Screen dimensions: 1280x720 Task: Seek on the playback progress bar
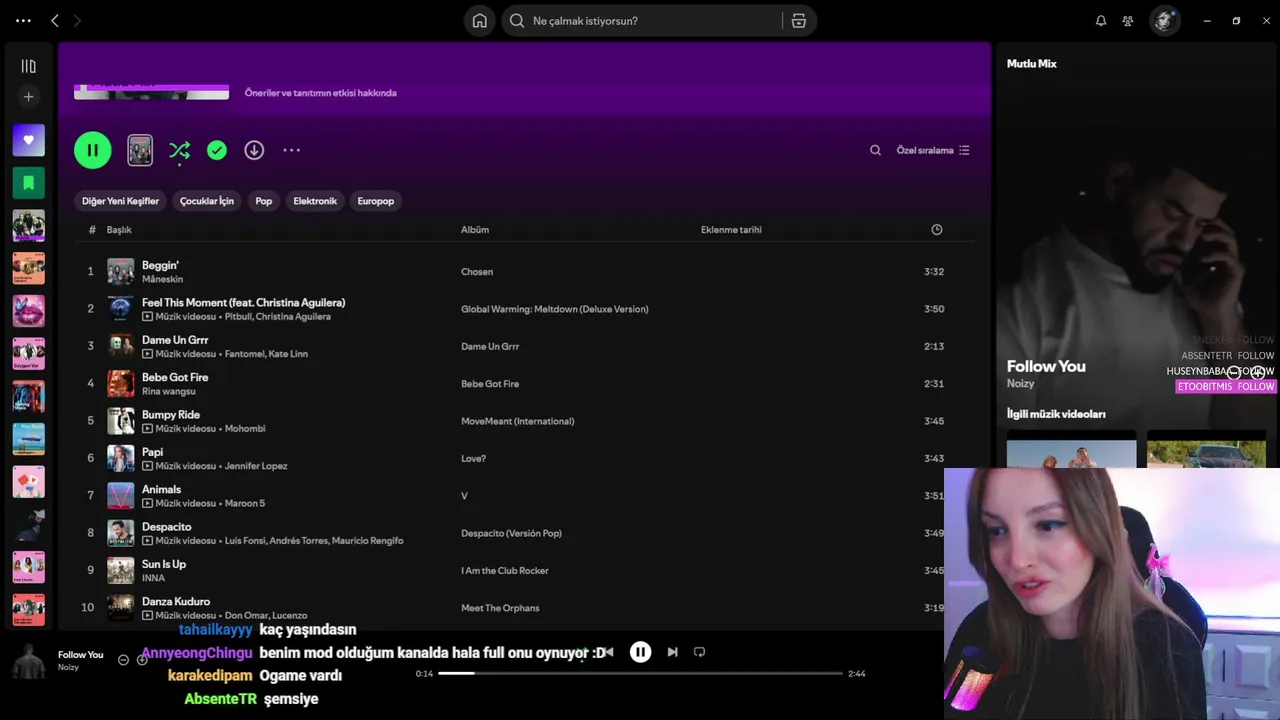pyautogui.click(x=640, y=673)
